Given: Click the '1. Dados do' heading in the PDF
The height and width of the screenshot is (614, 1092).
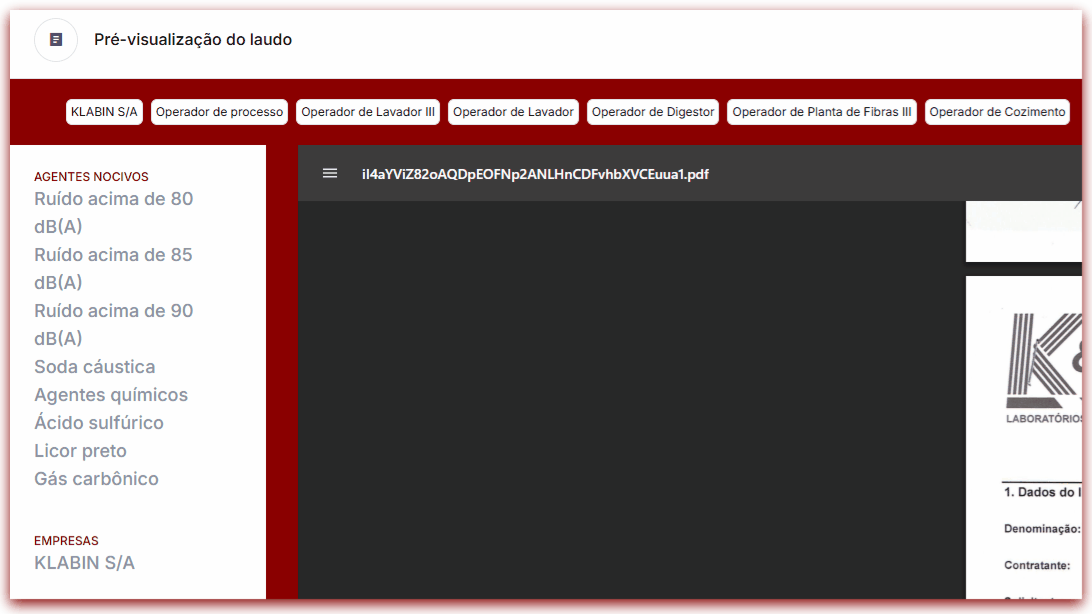Looking at the screenshot, I should 1042,492.
